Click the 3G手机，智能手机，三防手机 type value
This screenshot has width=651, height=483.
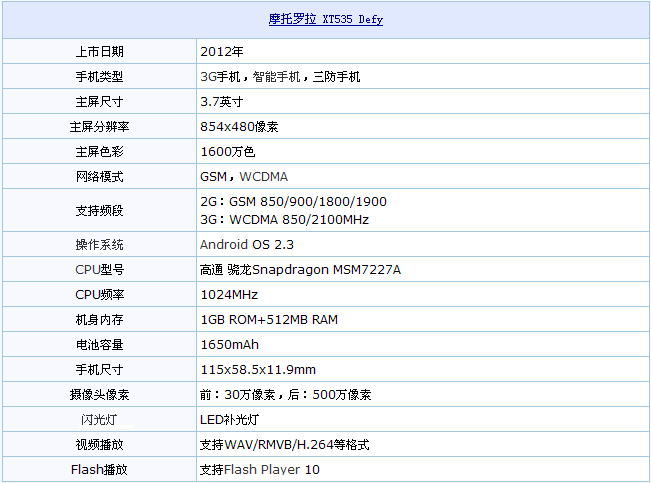coord(280,76)
